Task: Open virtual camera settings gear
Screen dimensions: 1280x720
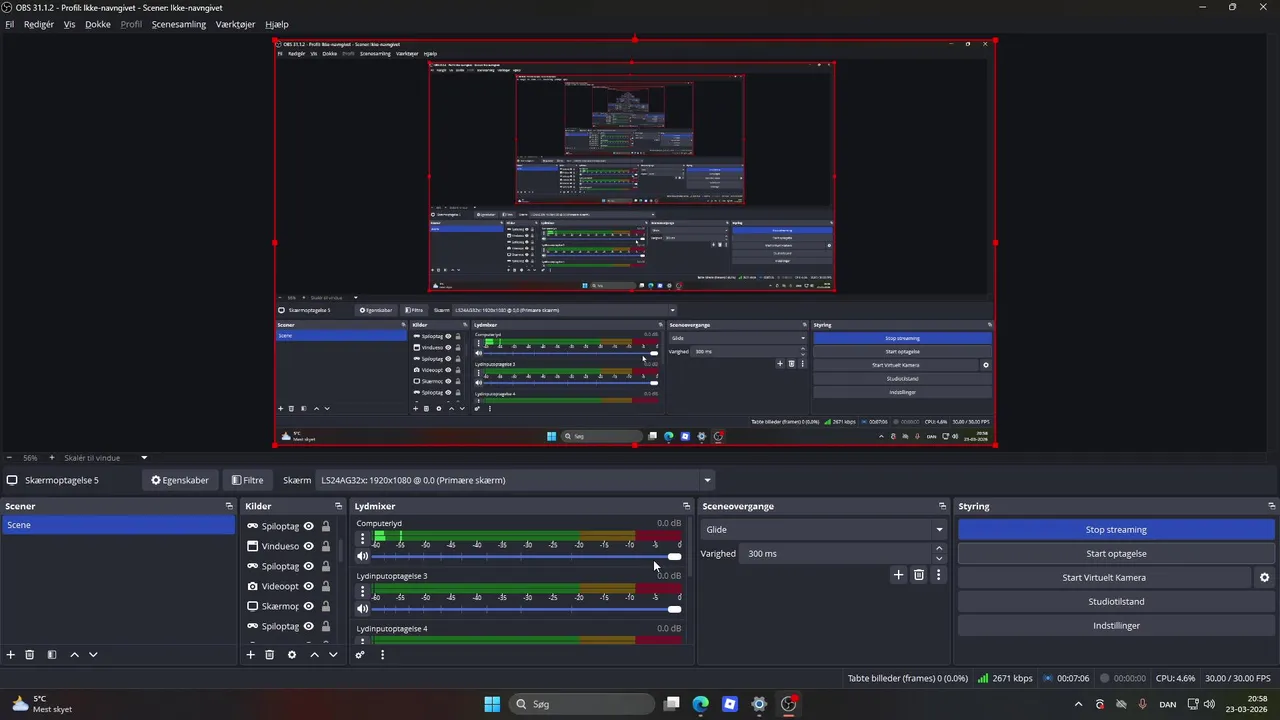Action: 1264,578
